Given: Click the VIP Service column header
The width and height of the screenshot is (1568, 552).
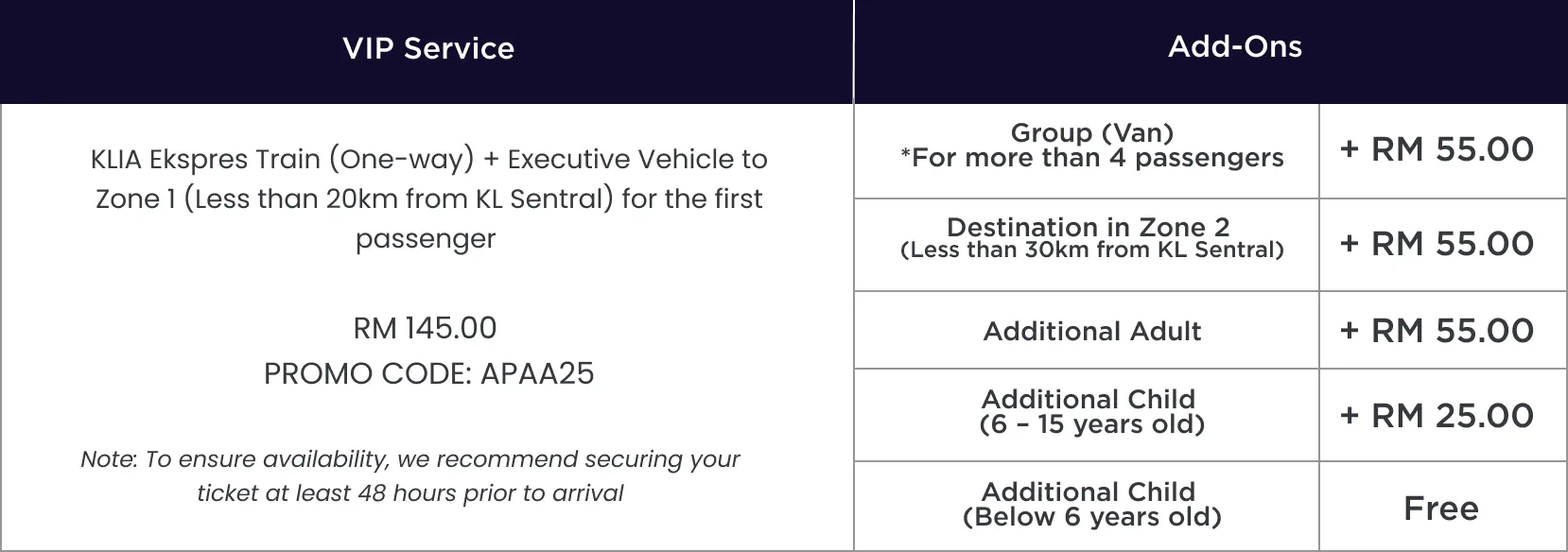Looking at the screenshot, I should coord(427,48).
